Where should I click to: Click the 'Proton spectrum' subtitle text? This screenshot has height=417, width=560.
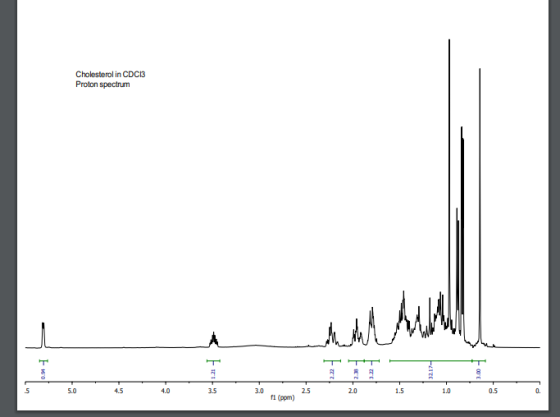pos(102,85)
